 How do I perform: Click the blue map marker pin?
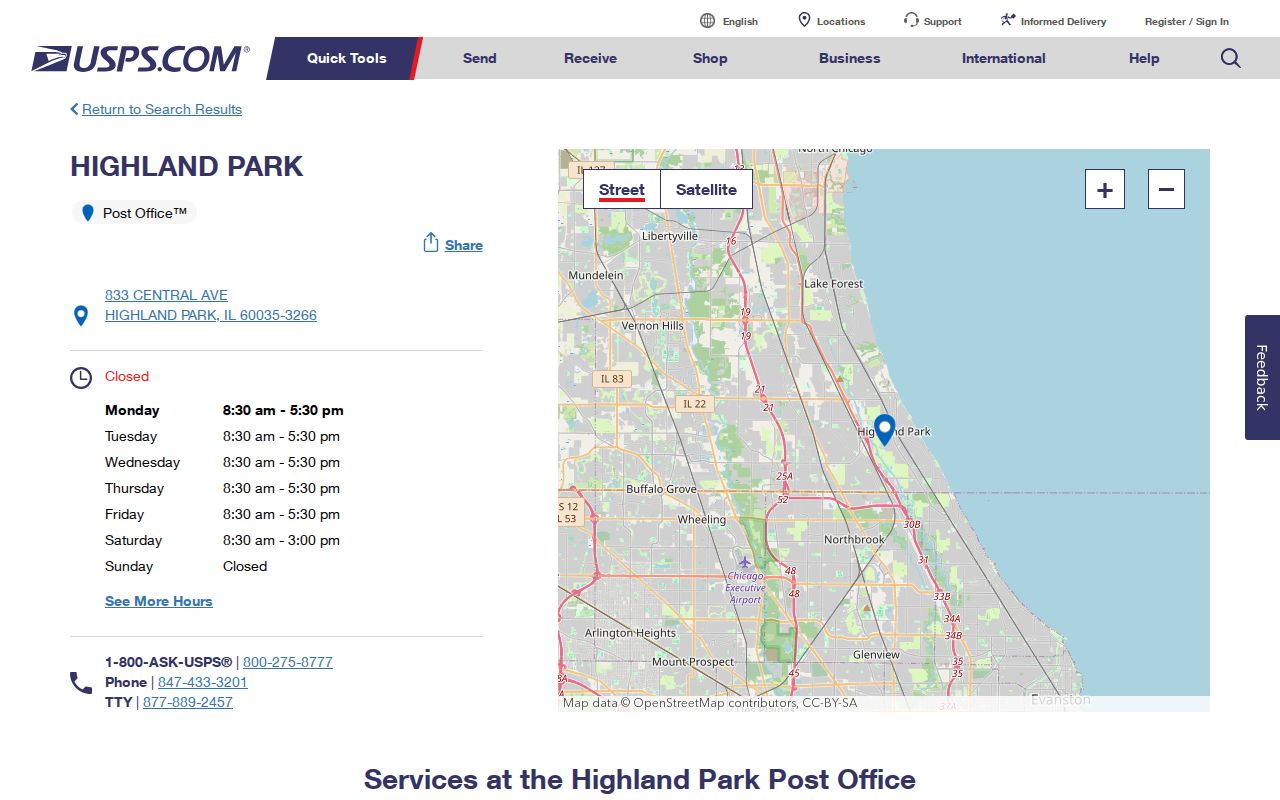(884, 430)
